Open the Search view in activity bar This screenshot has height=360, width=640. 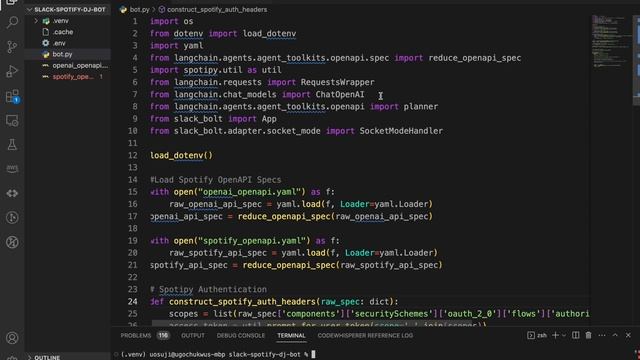[12, 22]
